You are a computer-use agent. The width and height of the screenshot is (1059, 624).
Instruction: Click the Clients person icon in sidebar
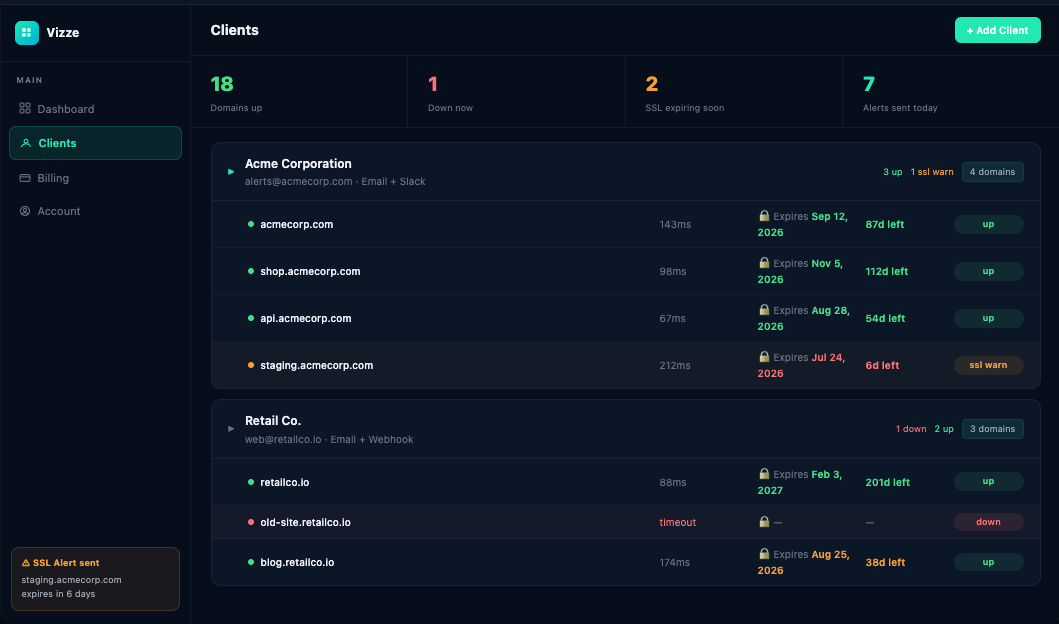pyautogui.click(x=26, y=143)
